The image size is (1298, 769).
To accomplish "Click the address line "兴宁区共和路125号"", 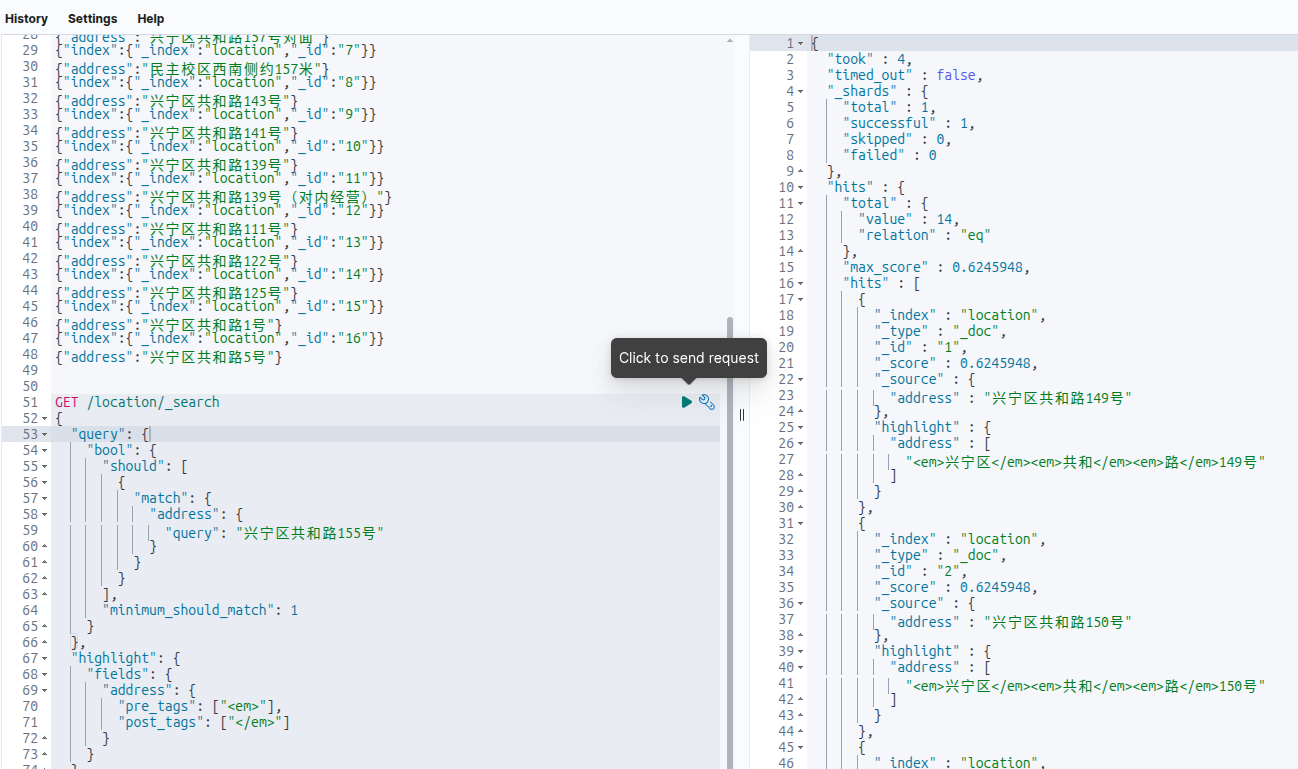I will click(176, 293).
